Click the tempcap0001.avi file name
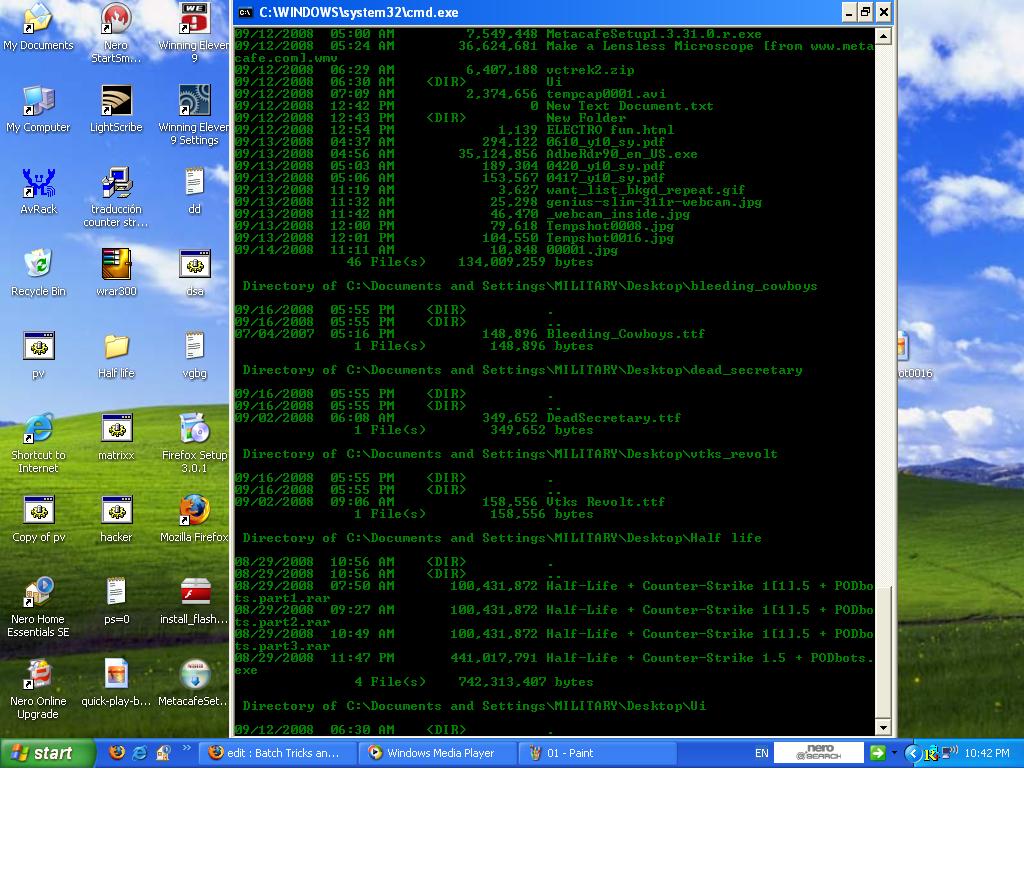1024x886 pixels. coord(606,94)
